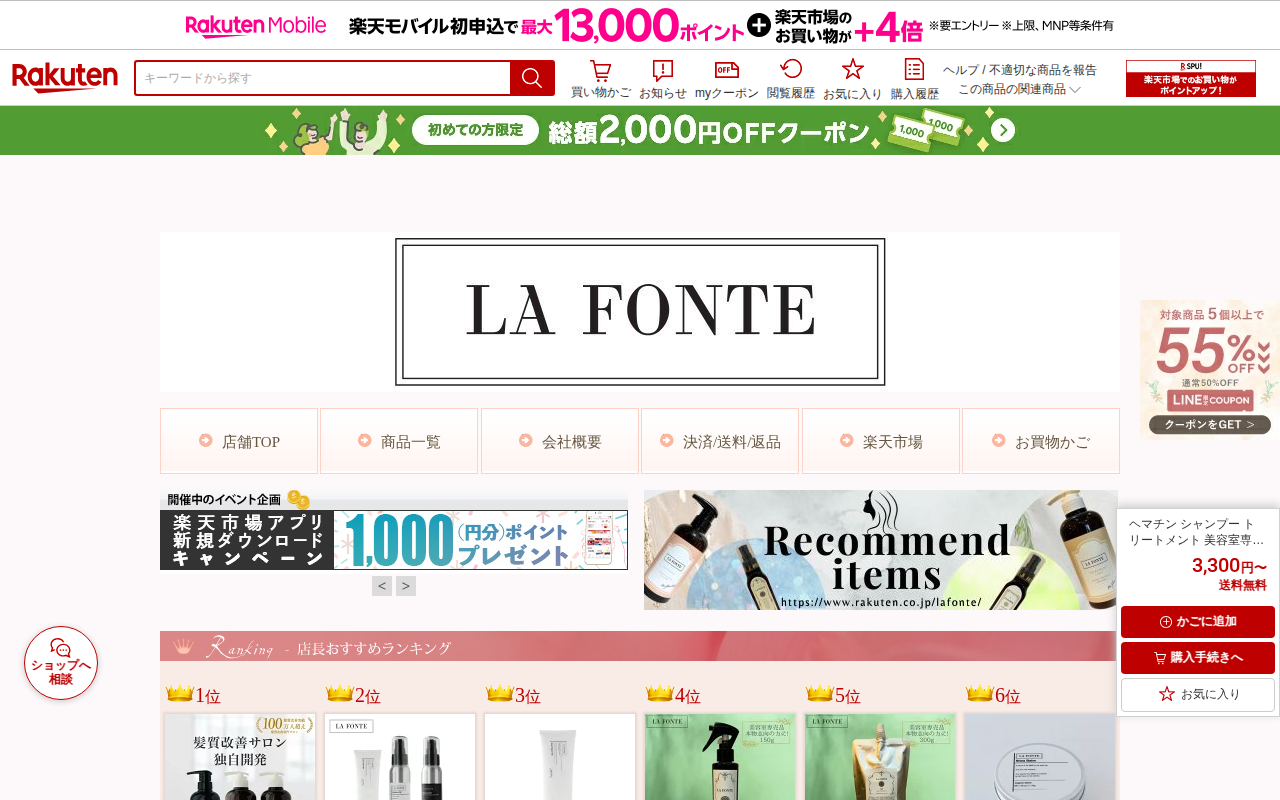Open the 1位 ranked product thumbnail
The height and width of the screenshot is (800, 1280).
point(240,756)
